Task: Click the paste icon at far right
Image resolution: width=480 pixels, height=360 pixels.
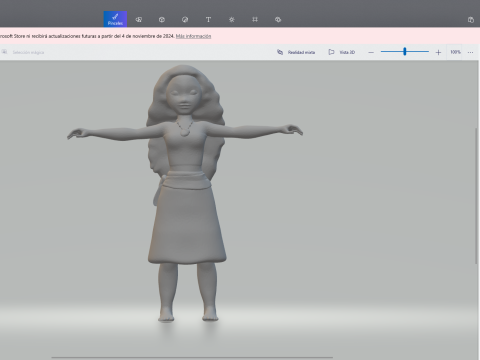Action: tap(471, 20)
